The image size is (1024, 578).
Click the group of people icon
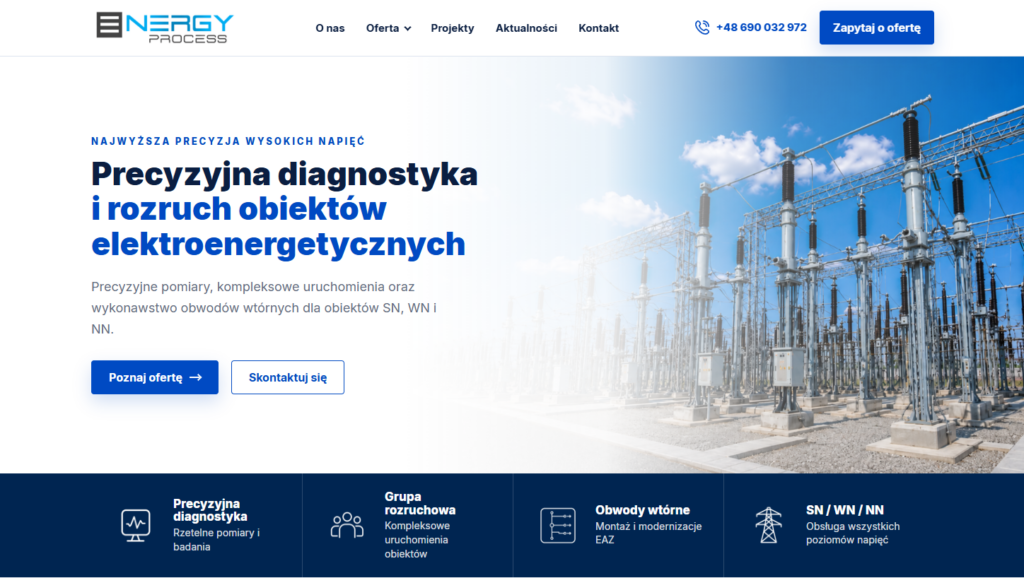click(x=347, y=525)
